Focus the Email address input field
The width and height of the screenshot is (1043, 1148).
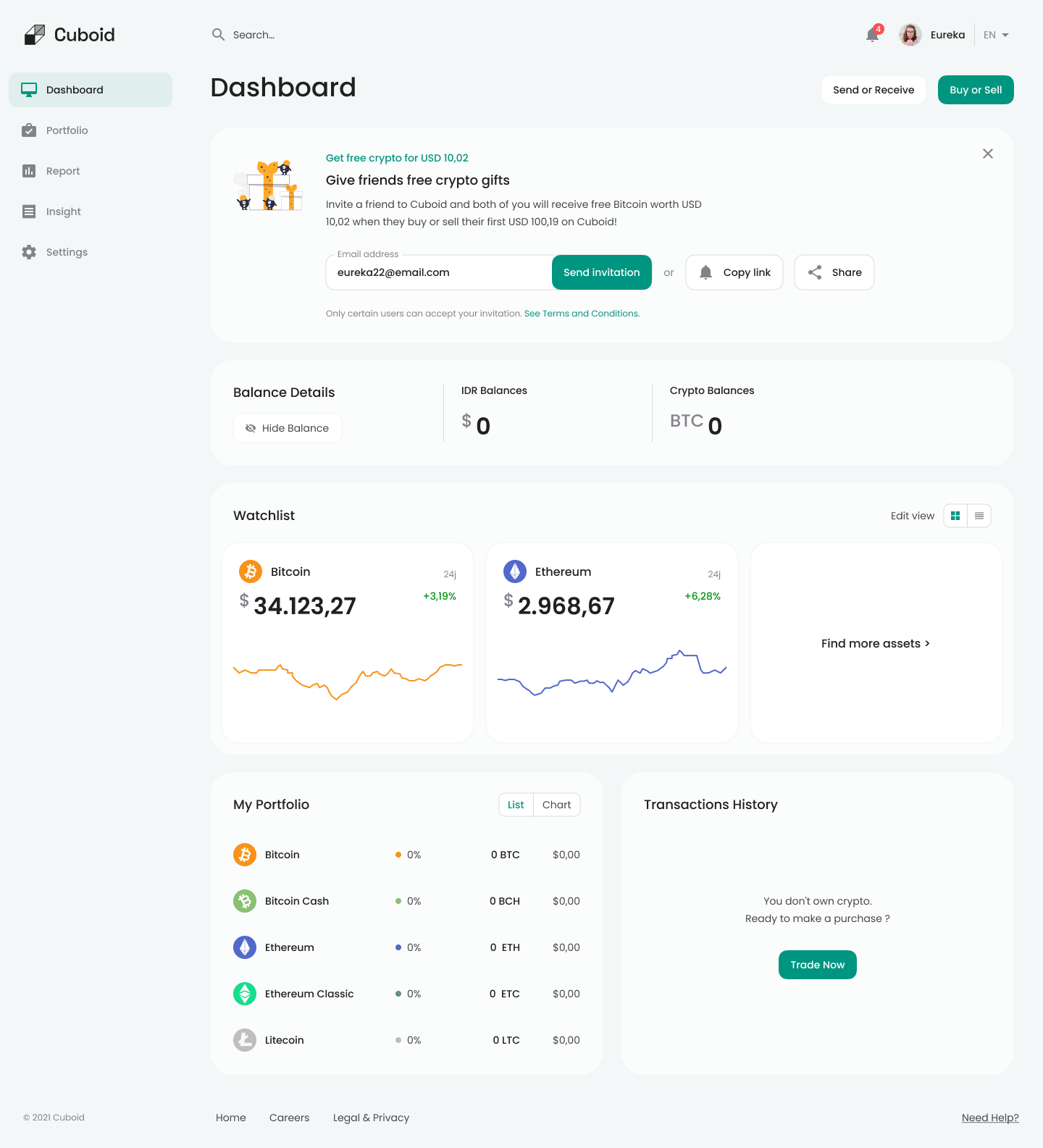coord(439,272)
